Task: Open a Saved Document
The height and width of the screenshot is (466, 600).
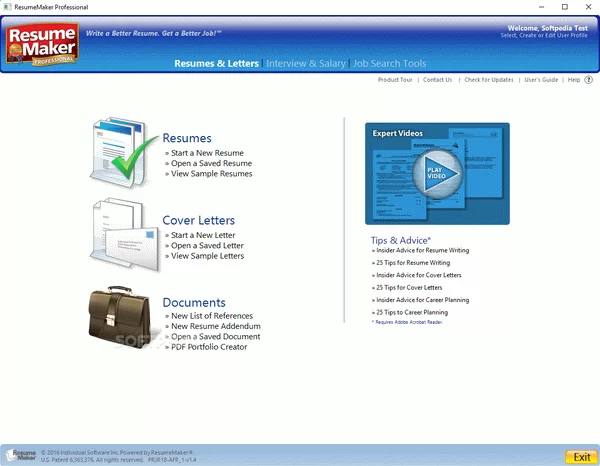Action: coord(213,337)
